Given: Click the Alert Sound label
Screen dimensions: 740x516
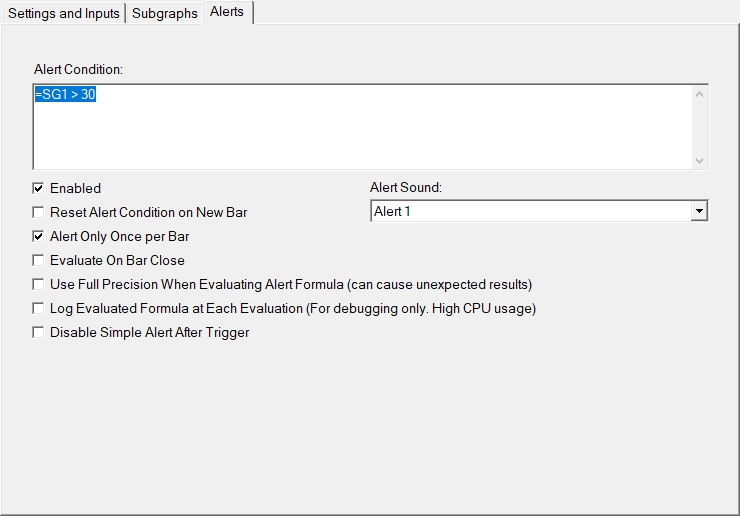Looking at the screenshot, I should point(406,187).
